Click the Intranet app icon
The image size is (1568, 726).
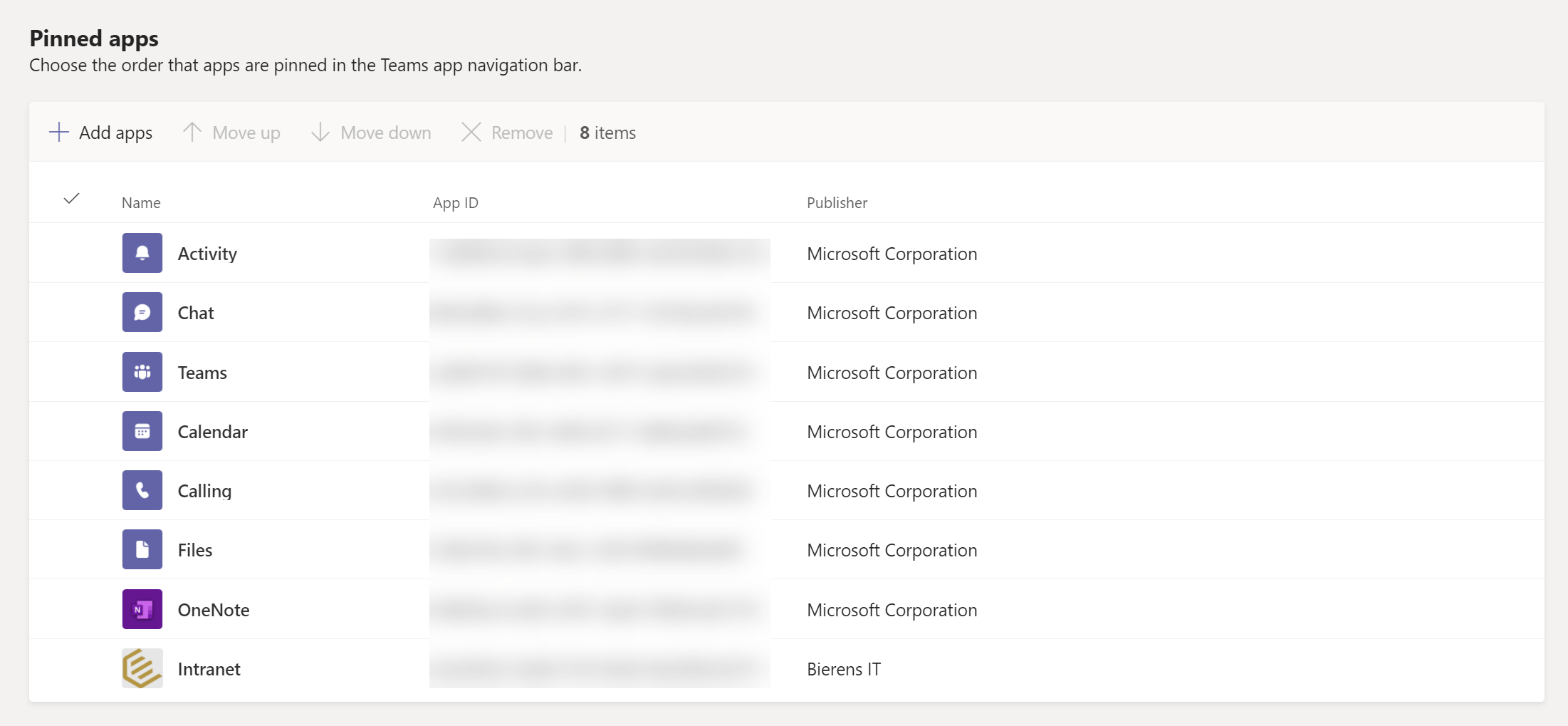(142, 668)
